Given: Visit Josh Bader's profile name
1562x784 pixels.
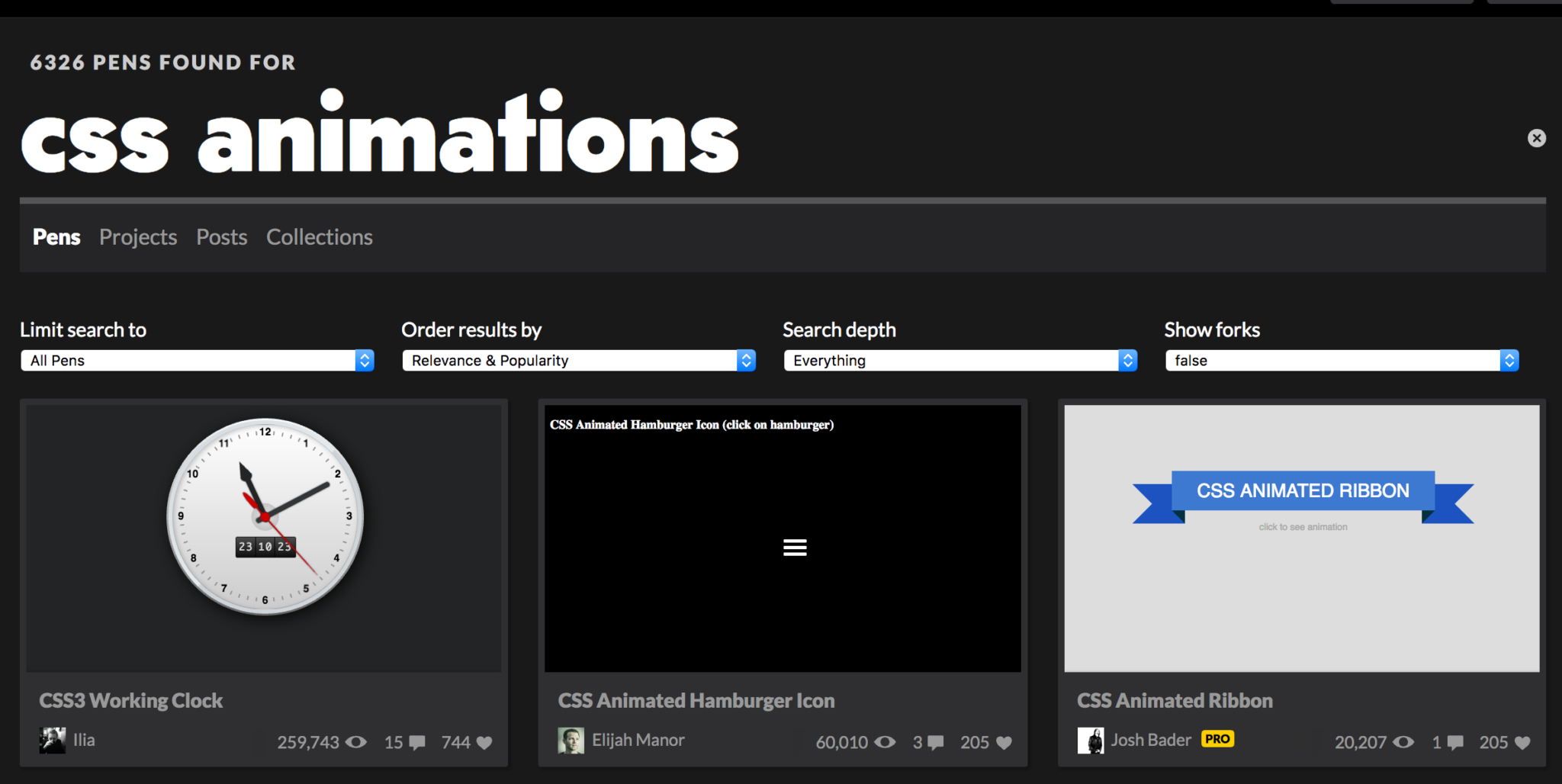Looking at the screenshot, I should [1151, 741].
